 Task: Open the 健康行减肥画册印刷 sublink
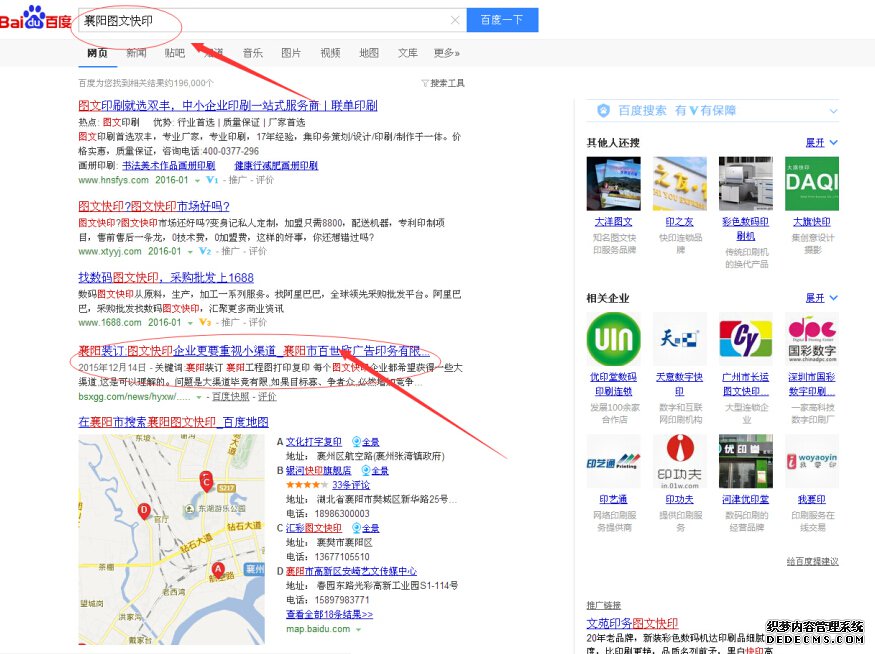[276, 166]
